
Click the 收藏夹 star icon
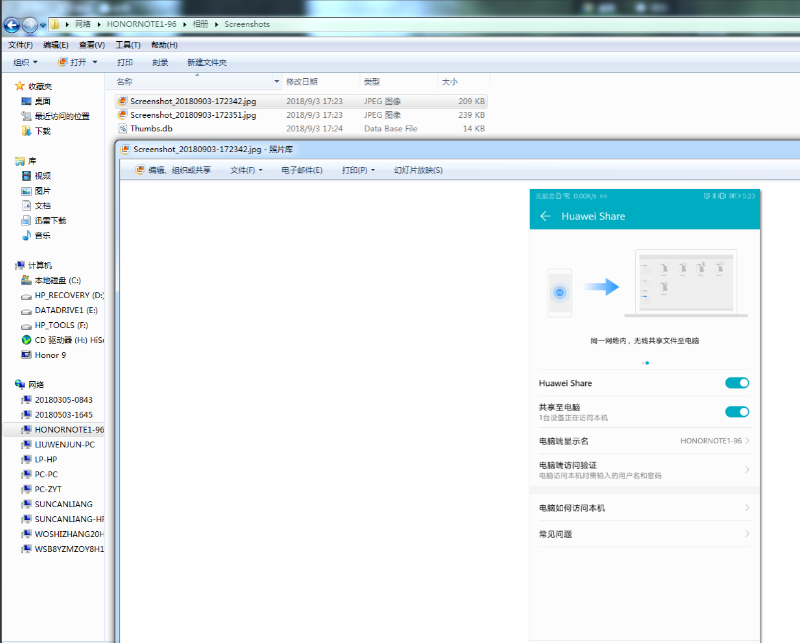coord(20,86)
